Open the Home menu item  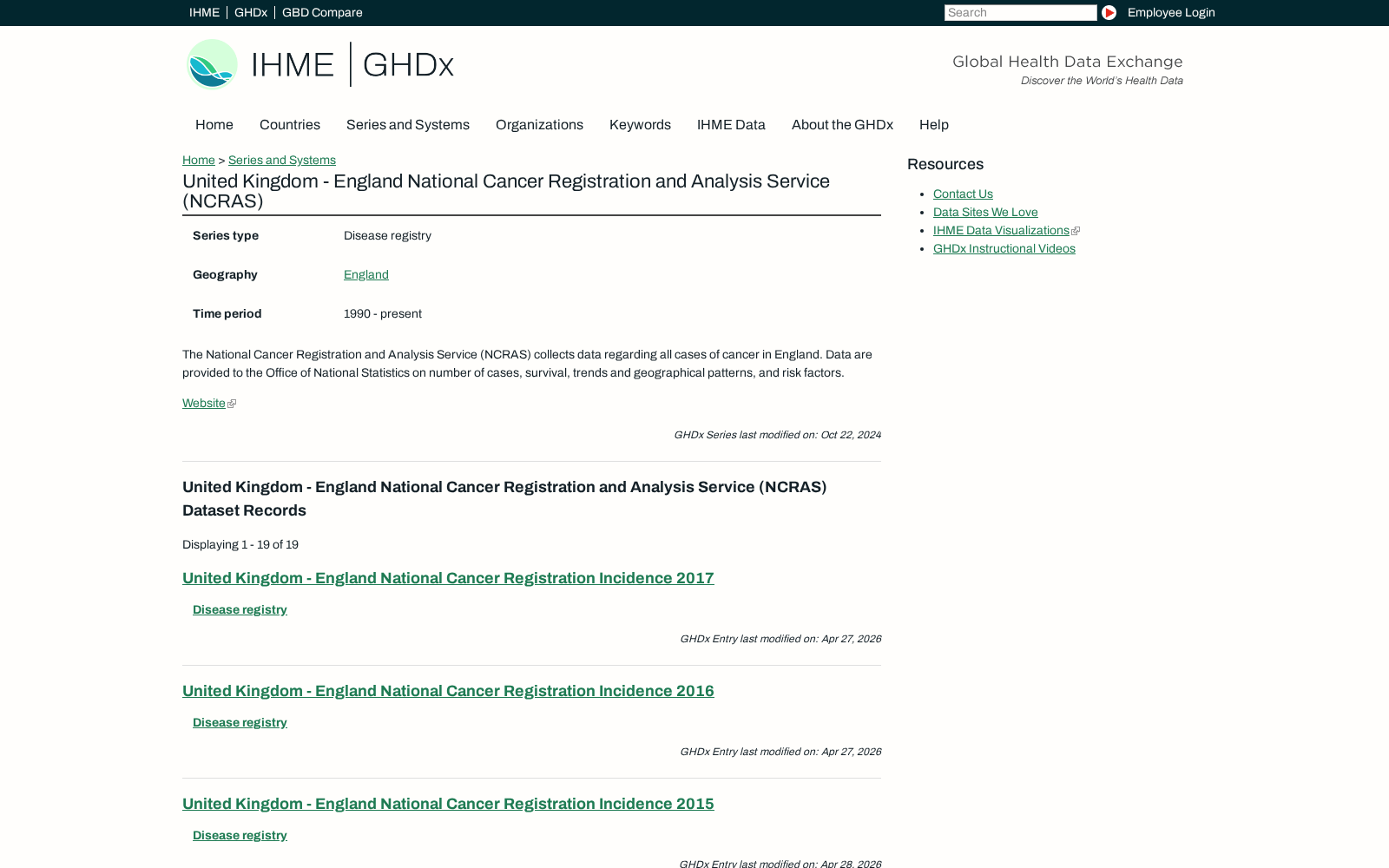pos(214,124)
